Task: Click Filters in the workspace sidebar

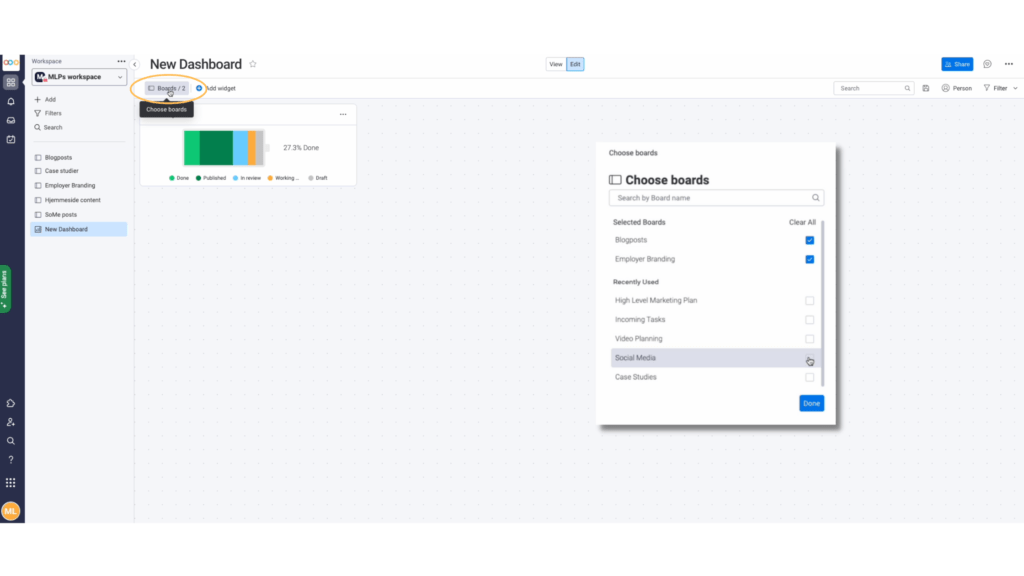Action: pos(48,114)
